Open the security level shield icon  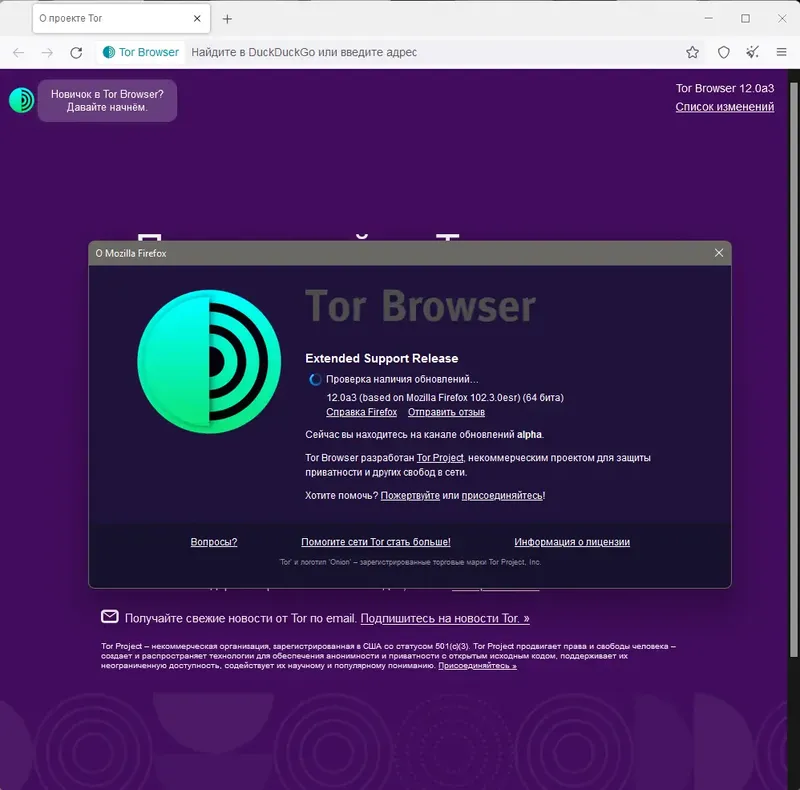click(x=723, y=52)
